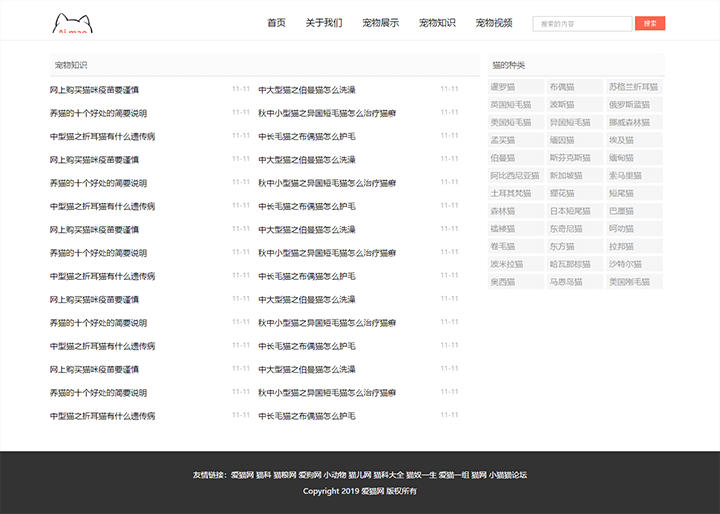
Task: Open first 网上购买猫咪疫苗要谨慎 article
Action: coord(95,90)
